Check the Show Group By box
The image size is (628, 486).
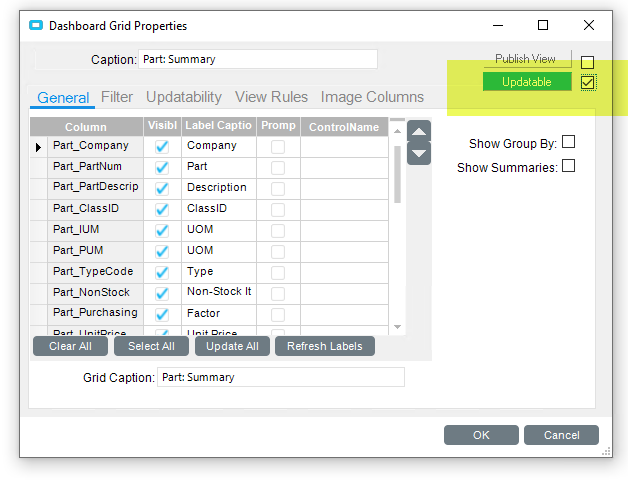(x=569, y=143)
